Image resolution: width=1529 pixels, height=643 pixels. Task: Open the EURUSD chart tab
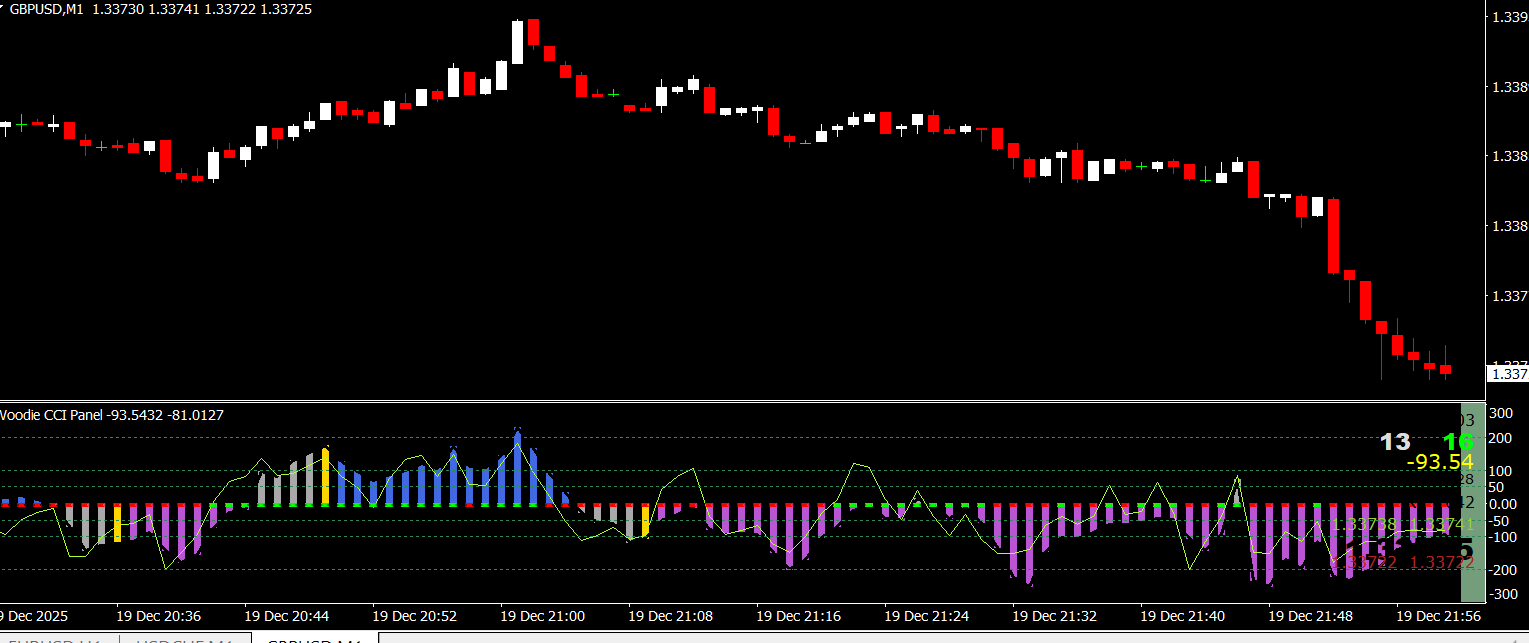[x=58, y=640]
